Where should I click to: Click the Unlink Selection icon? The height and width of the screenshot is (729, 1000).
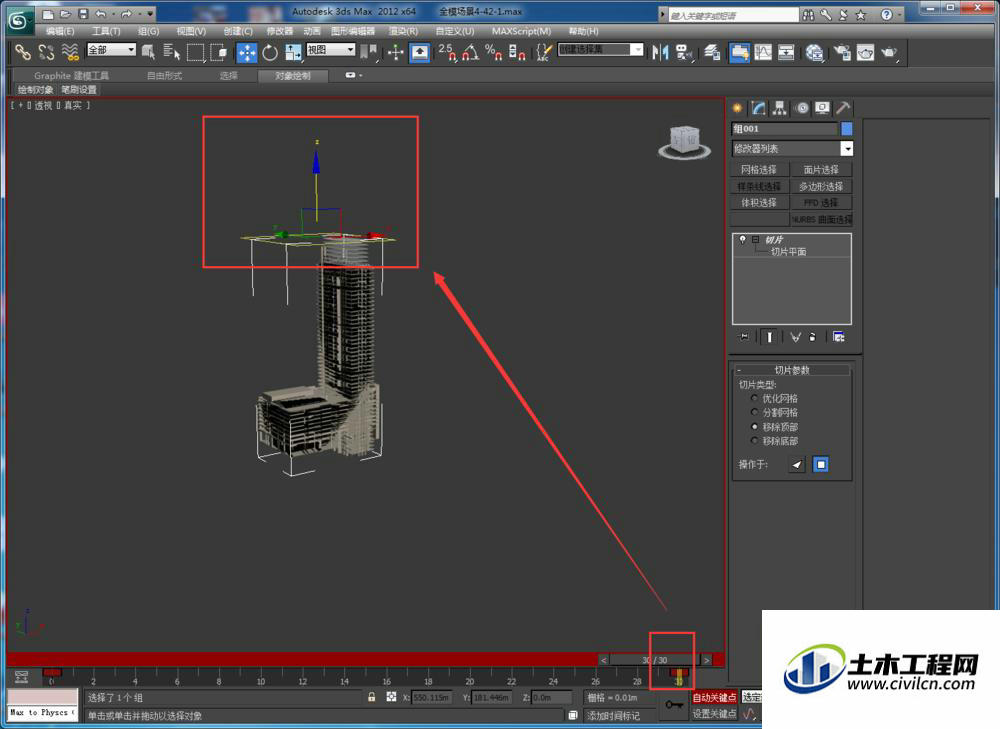(x=46, y=52)
